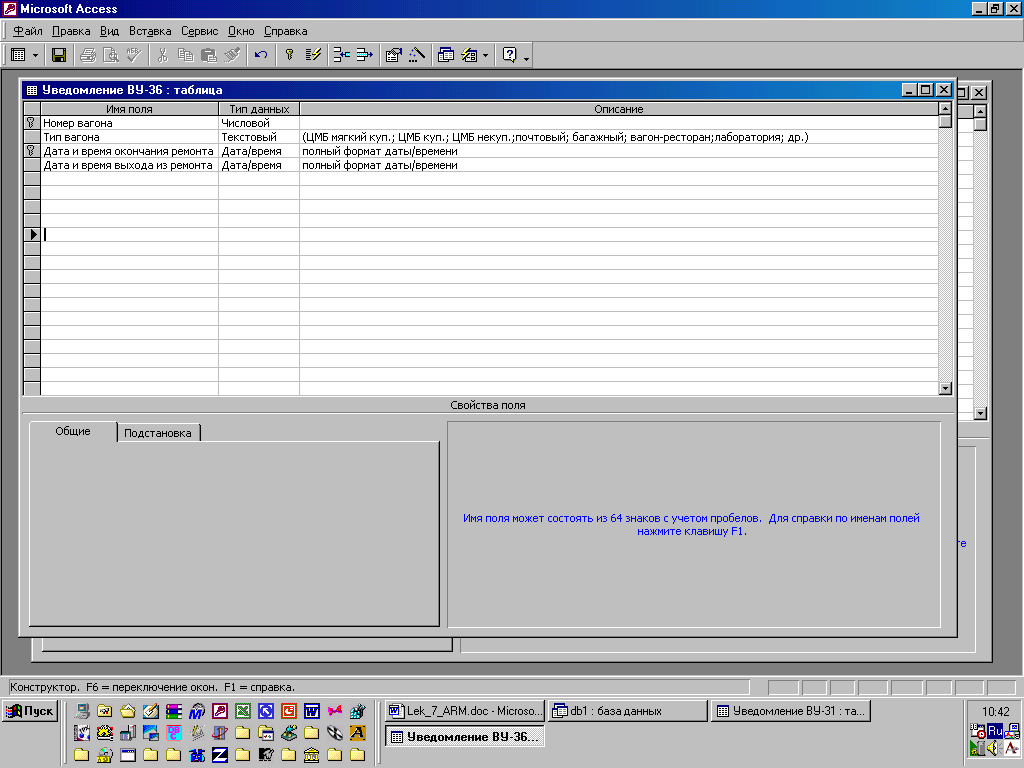The width and height of the screenshot is (1024, 768).
Task: Open the Вид menu
Action: point(109,31)
